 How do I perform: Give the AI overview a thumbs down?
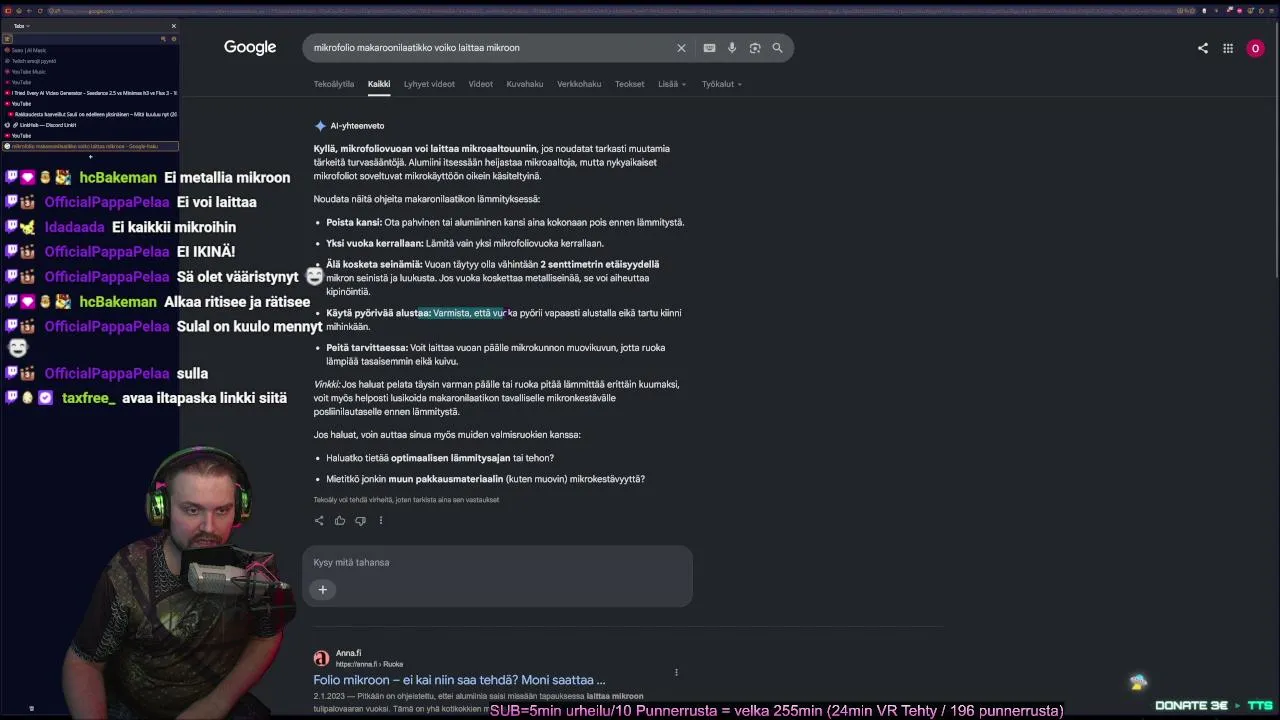[x=360, y=520]
